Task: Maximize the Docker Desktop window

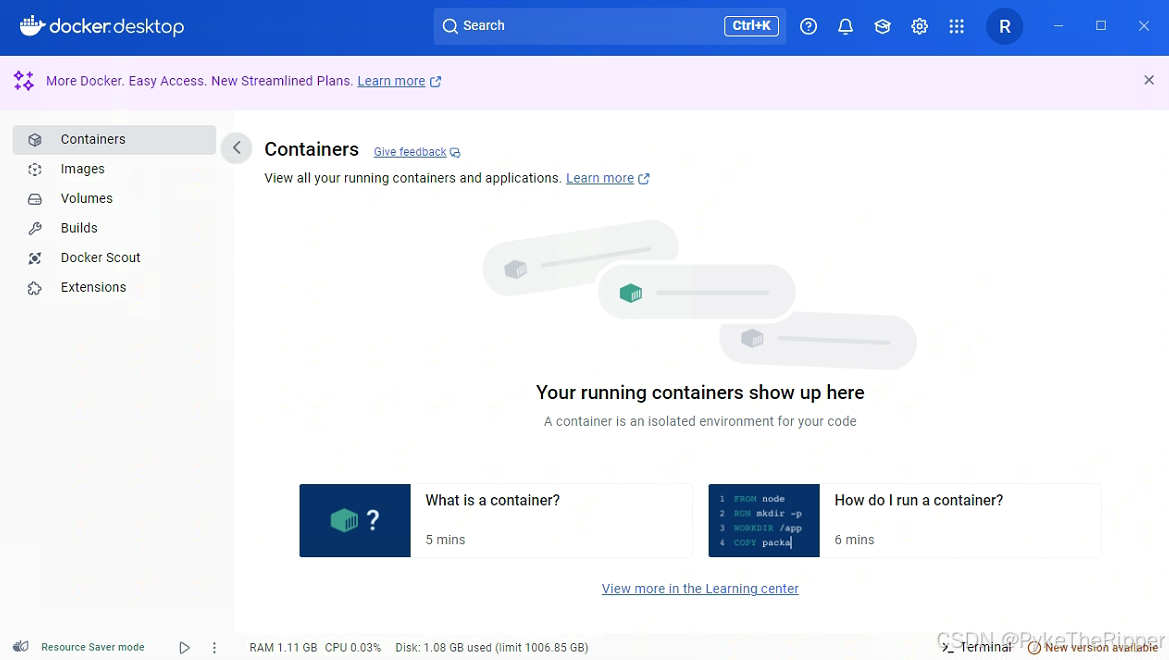Action: (x=1100, y=26)
